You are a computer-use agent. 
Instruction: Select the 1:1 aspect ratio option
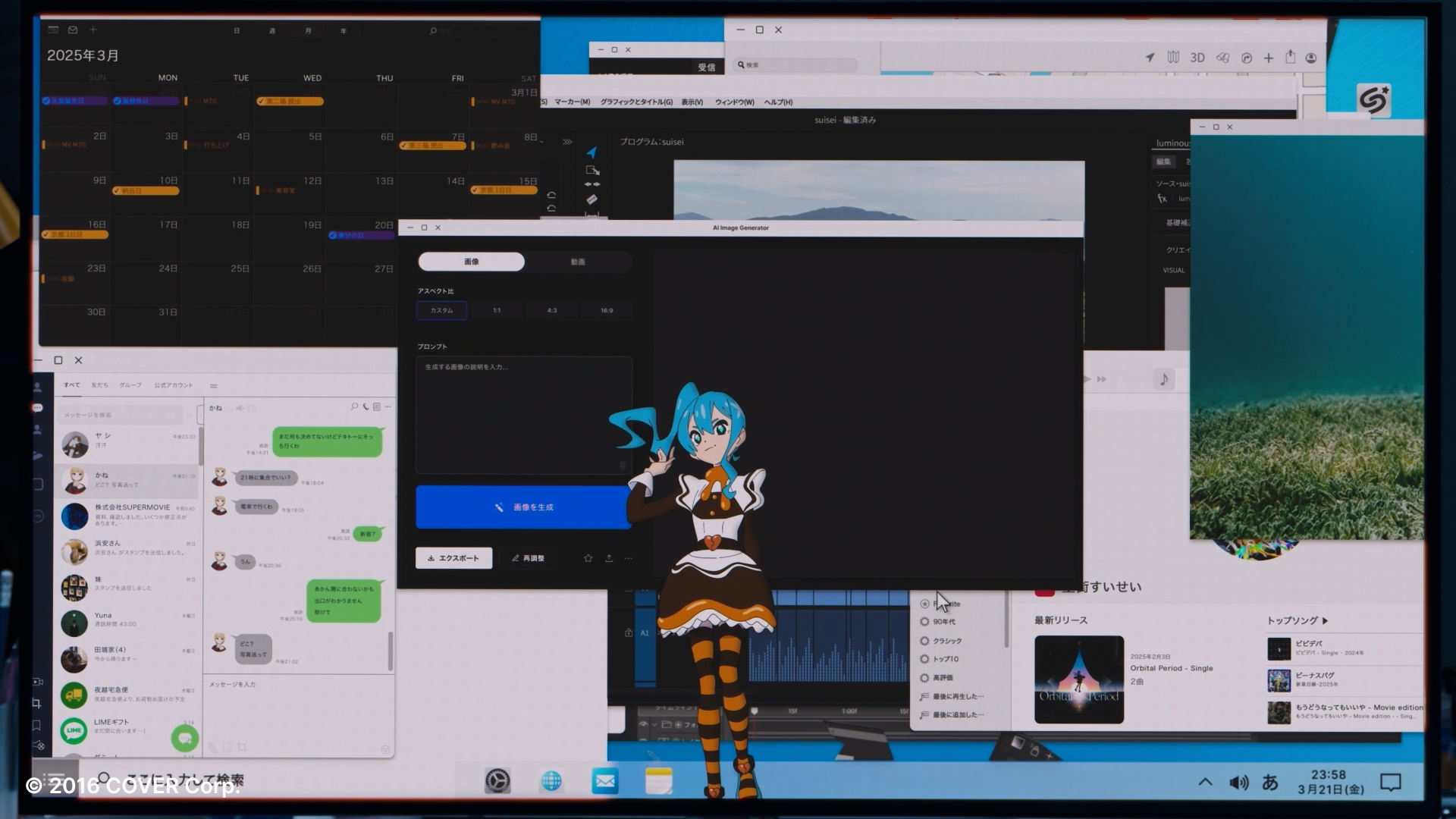[497, 310]
